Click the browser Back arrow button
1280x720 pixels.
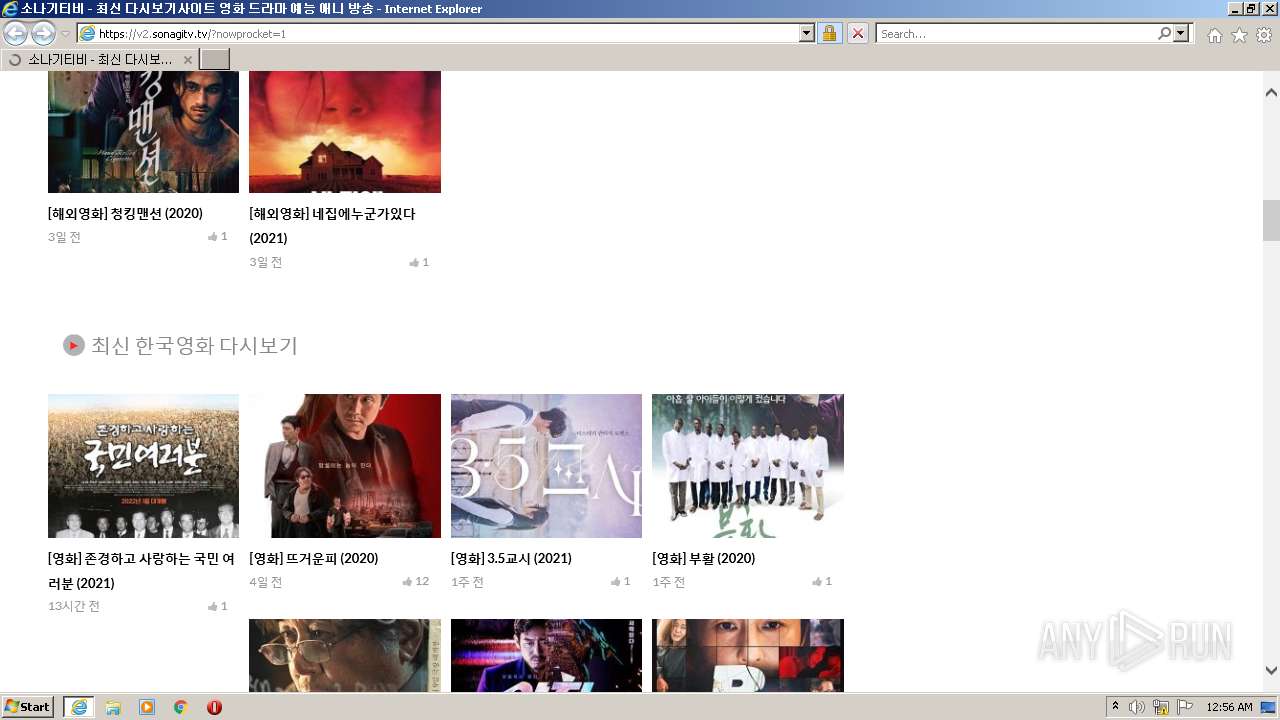click(15, 33)
